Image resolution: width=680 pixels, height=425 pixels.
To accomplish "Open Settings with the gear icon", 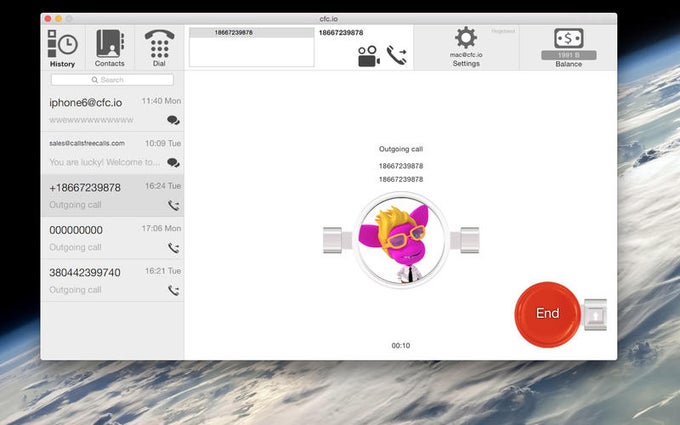I will [466, 38].
